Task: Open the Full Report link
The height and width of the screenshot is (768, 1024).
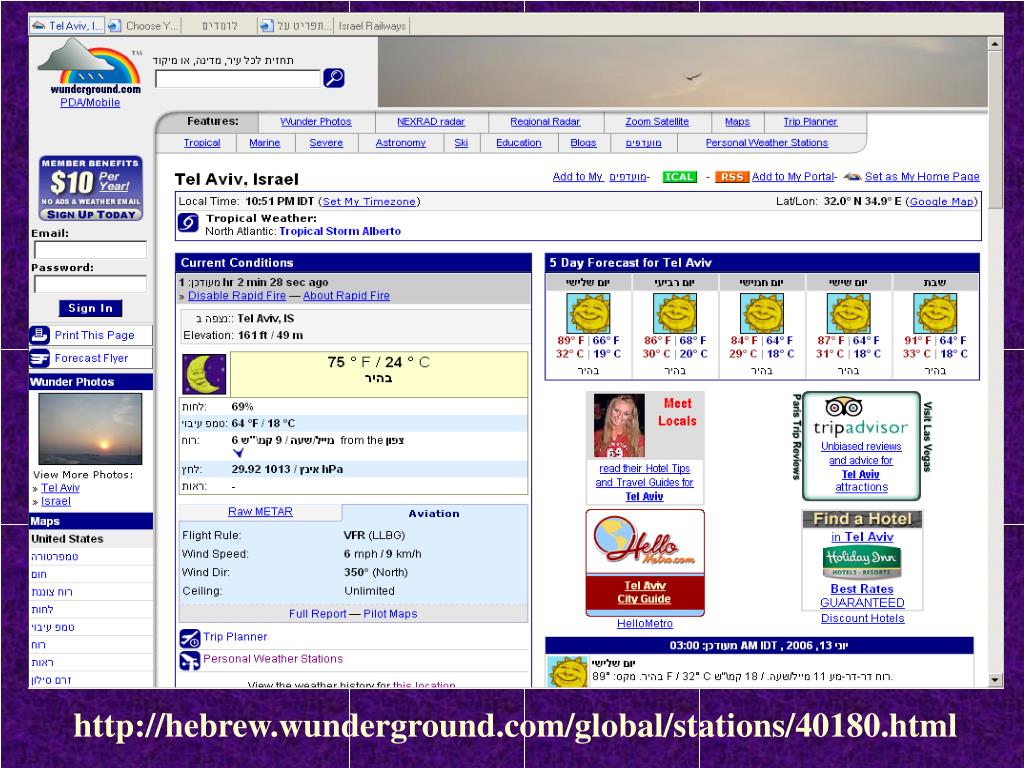Action: pos(317,614)
